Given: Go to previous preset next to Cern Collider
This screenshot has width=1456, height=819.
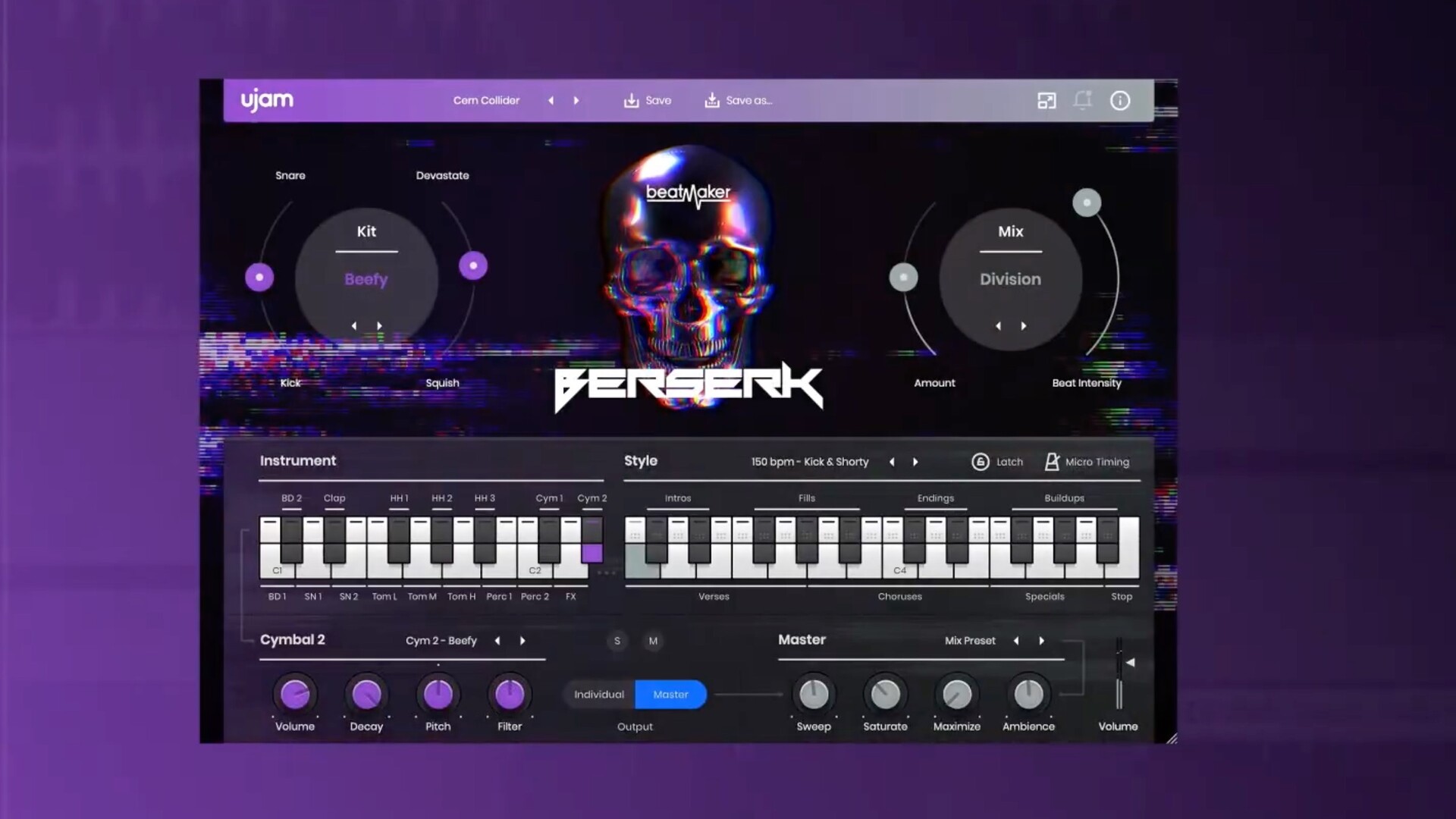Looking at the screenshot, I should pyautogui.click(x=551, y=100).
